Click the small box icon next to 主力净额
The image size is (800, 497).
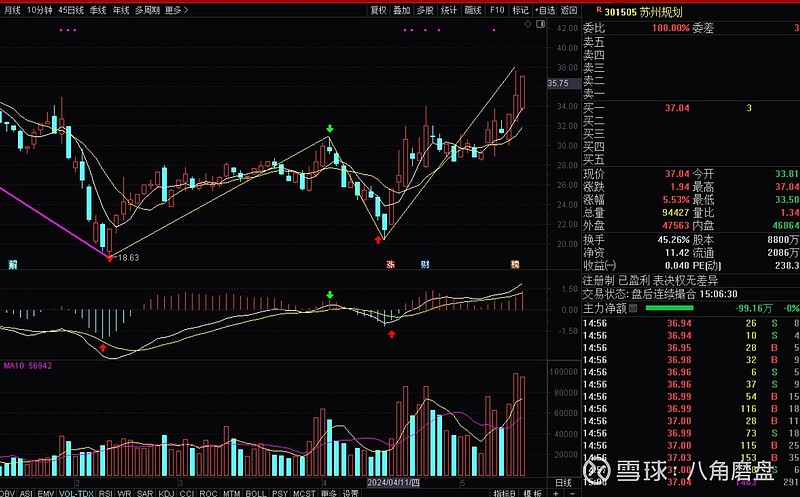tap(633, 308)
